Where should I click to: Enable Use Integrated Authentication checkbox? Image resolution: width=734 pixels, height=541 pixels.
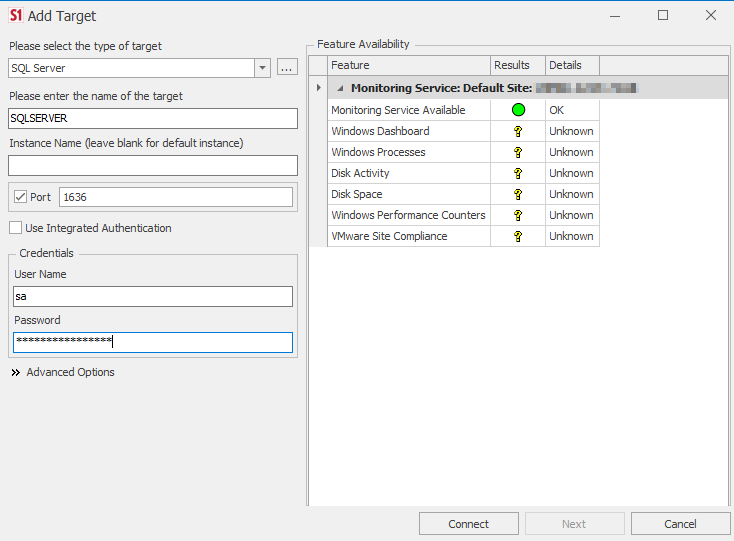[15, 228]
